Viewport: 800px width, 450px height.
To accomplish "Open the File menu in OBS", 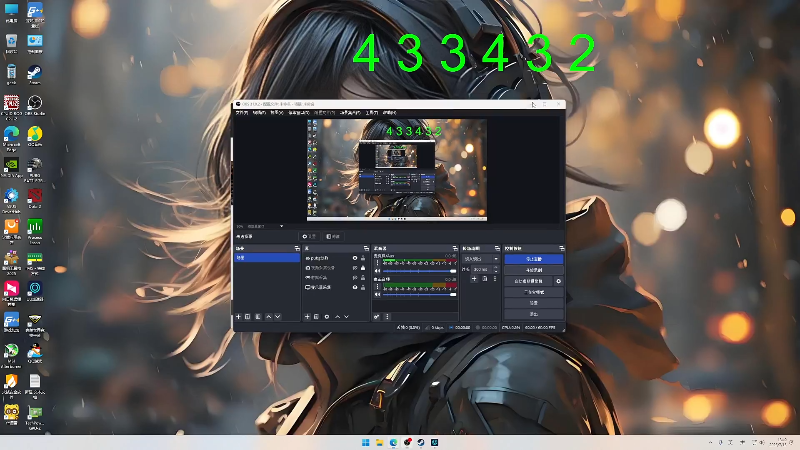I will point(242,113).
